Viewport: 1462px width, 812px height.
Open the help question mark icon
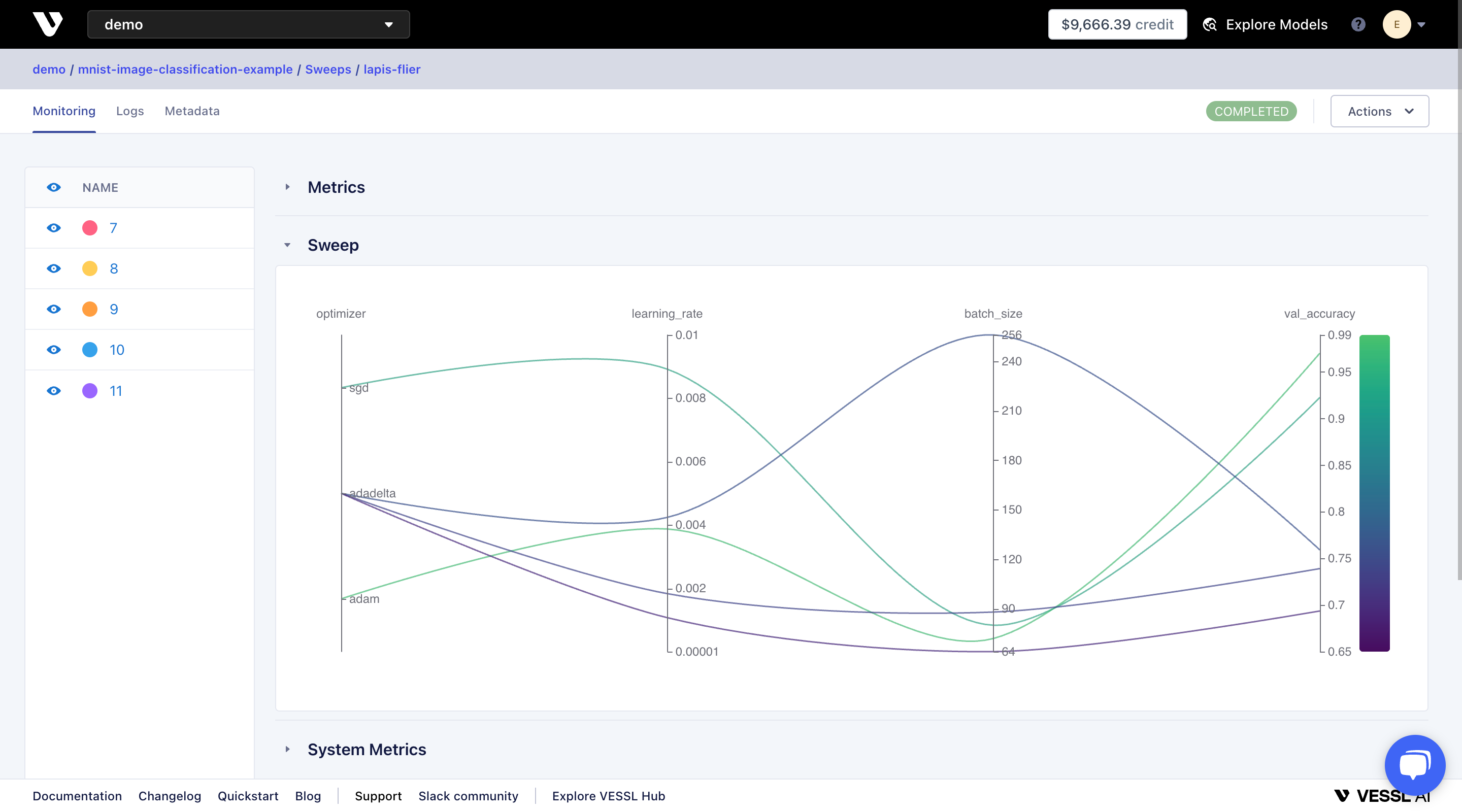pos(1357,24)
